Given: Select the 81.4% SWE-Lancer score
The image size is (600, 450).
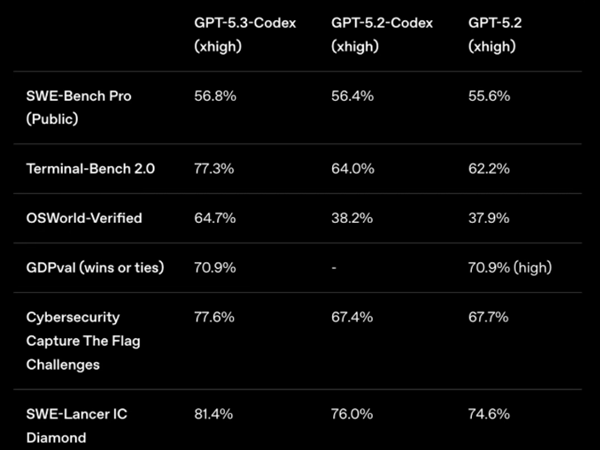Looking at the screenshot, I should [213, 413].
